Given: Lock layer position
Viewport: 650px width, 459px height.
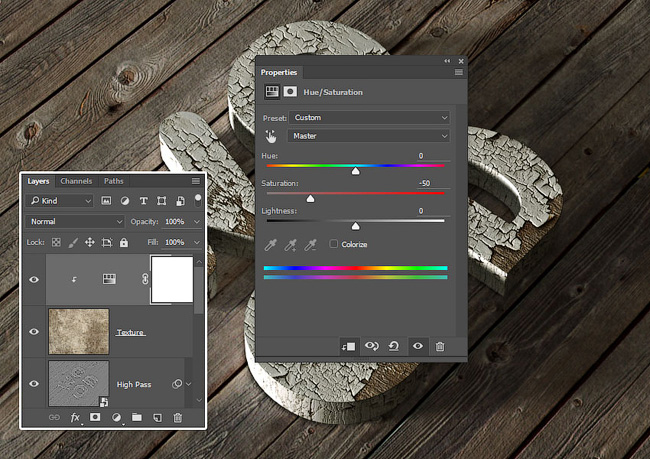Looking at the screenshot, I should point(90,243).
